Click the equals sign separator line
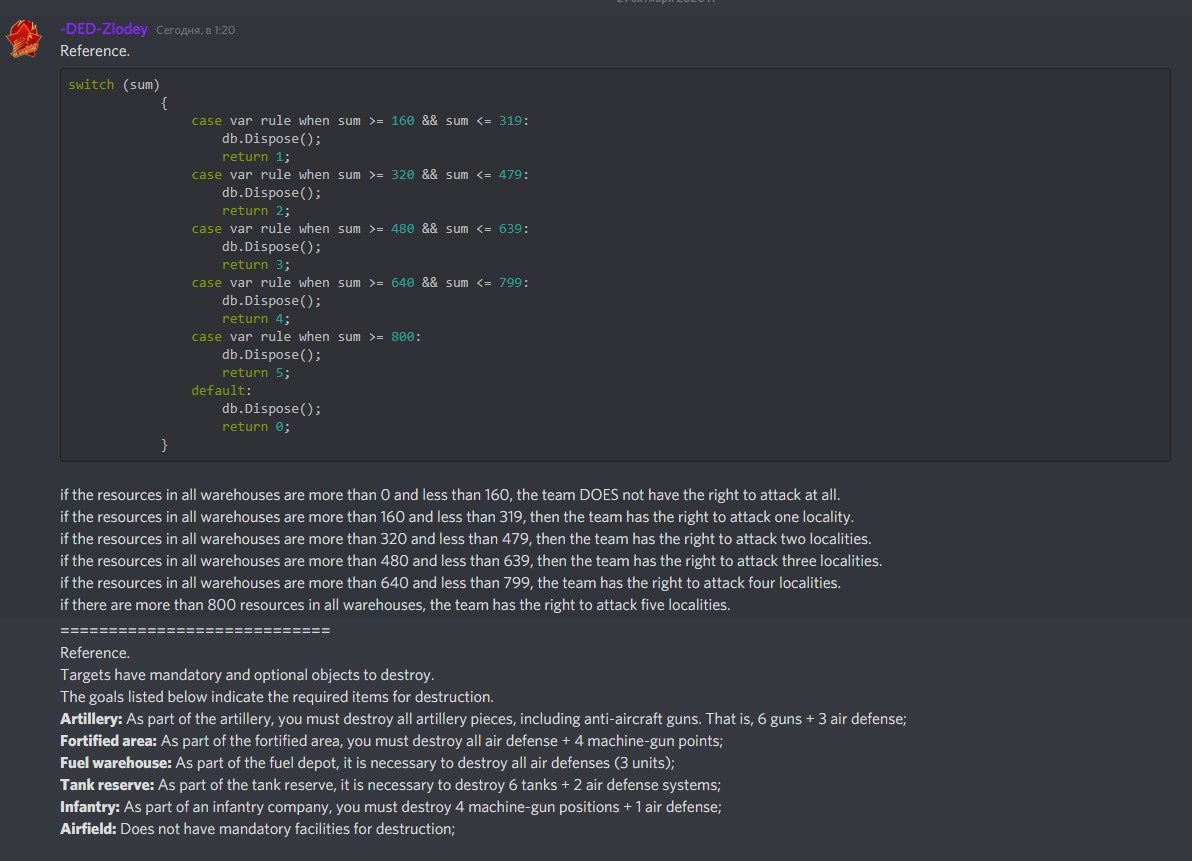Image resolution: width=1192 pixels, height=861 pixels. [x=195, y=630]
